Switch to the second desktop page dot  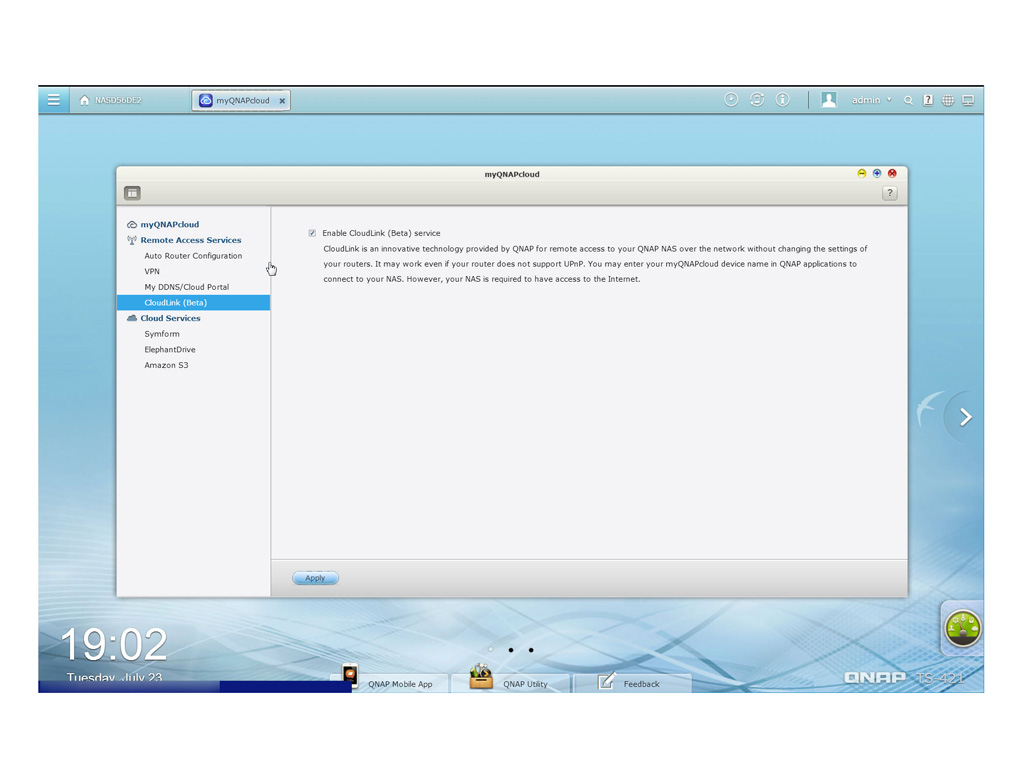[x=511, y=650]
